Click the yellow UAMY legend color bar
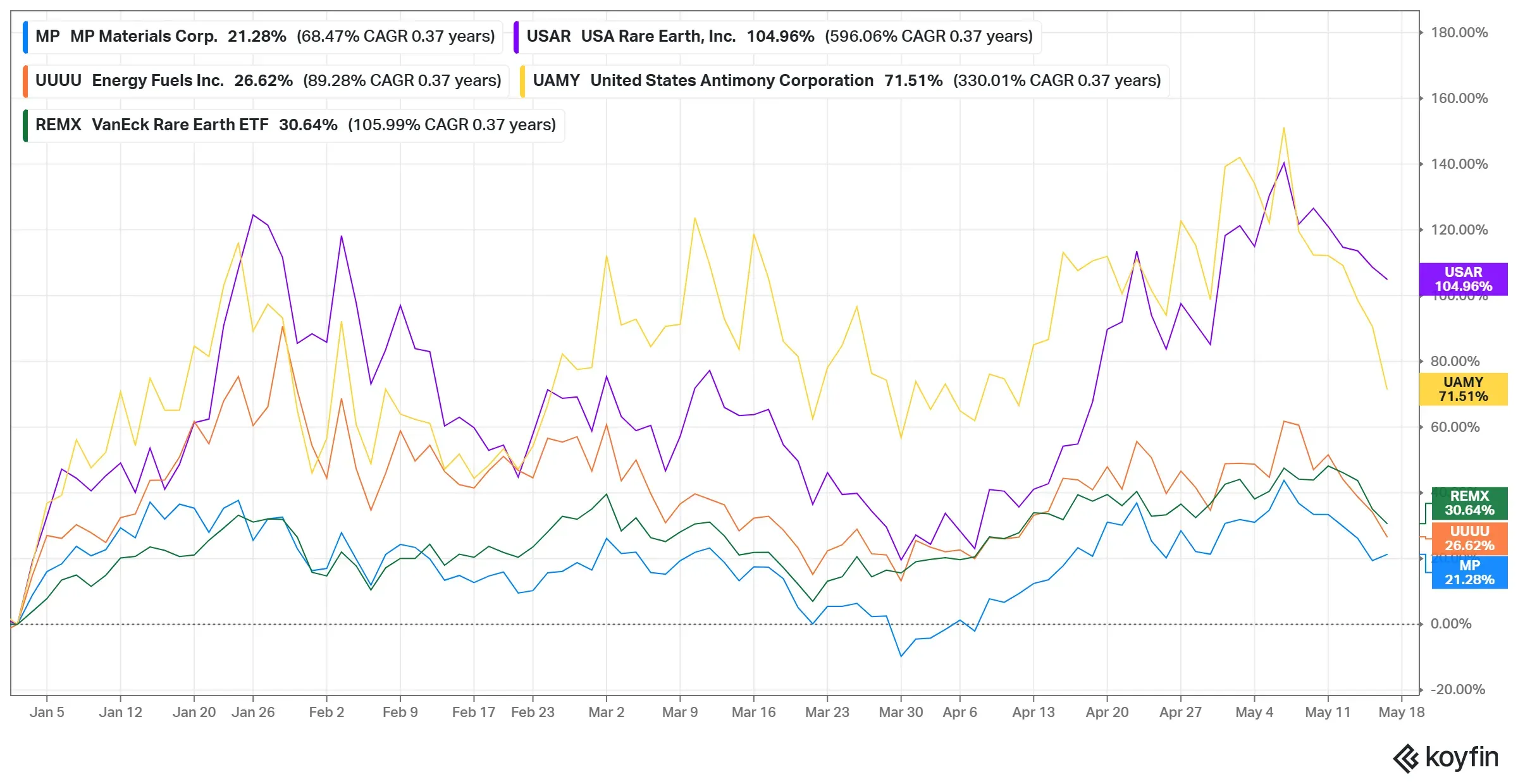Viewport: 1518px width, 784px height. 522,81
